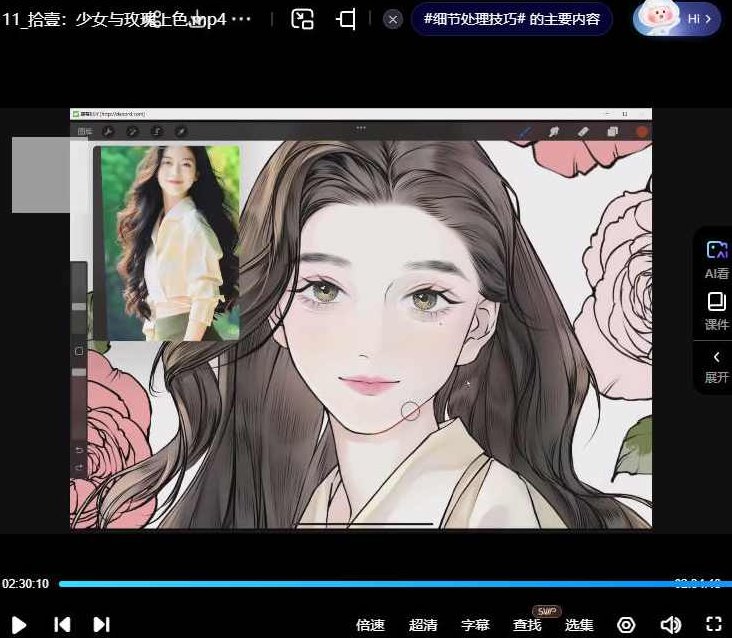Enable picture-in-picture mini player icon
Viewport: 732px width, 638px height.
click(302, 19)
